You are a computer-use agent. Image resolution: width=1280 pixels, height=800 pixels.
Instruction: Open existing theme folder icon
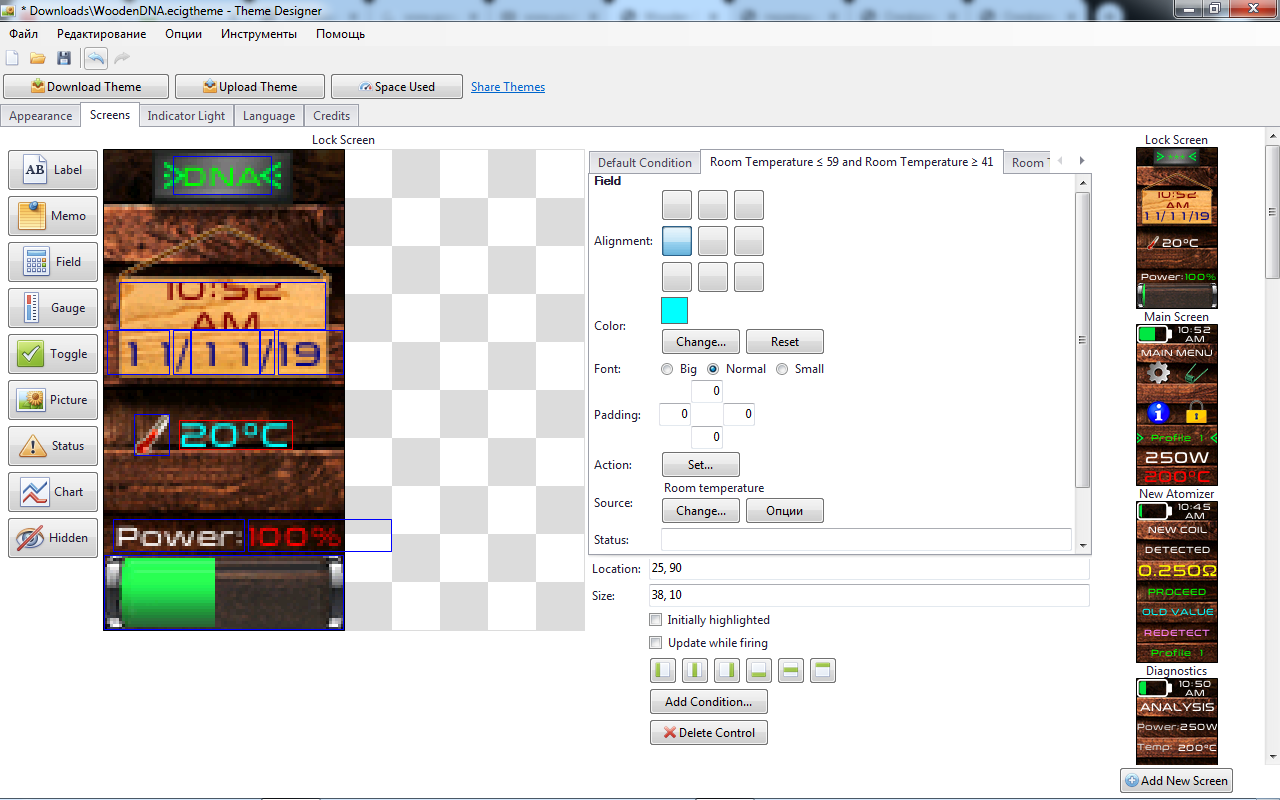coord(38,59)
